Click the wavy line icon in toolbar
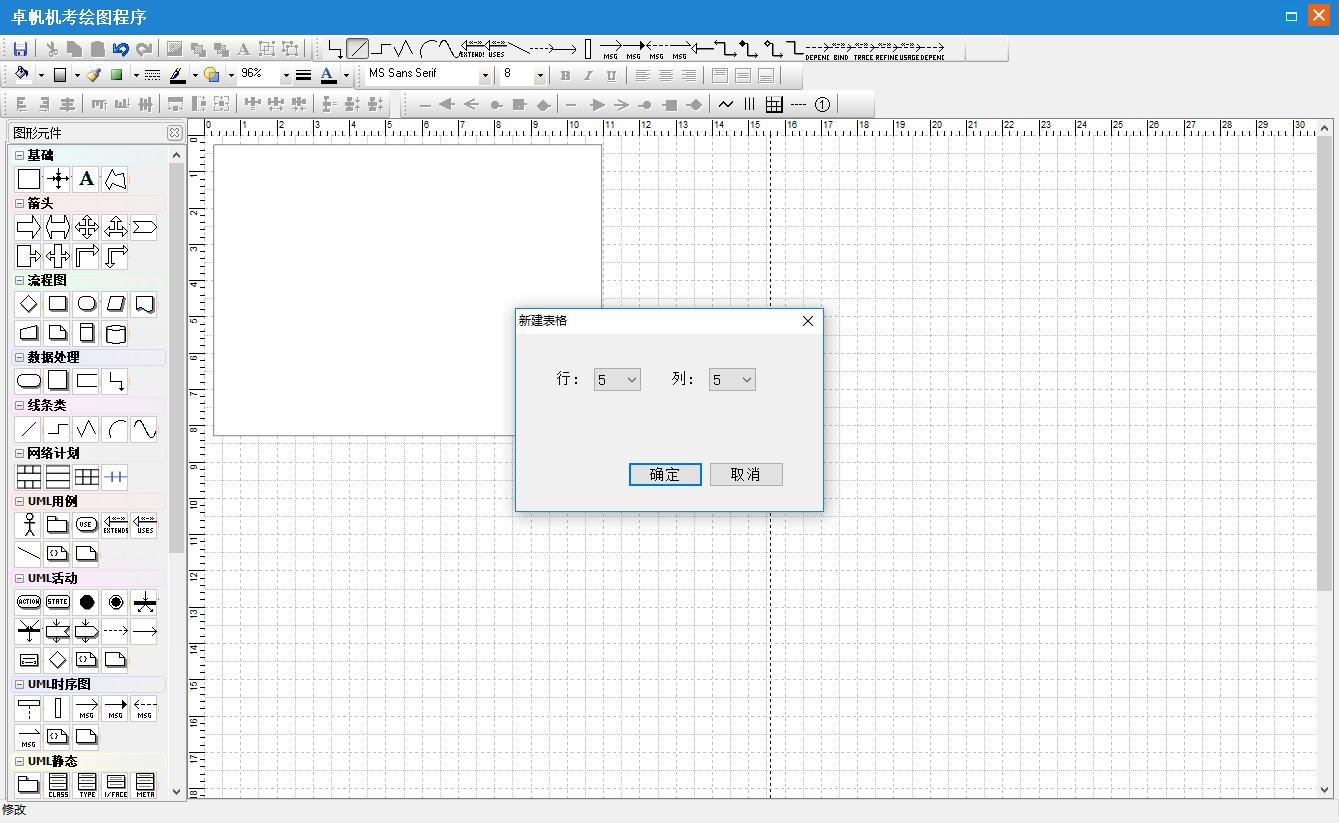 pos(726,104)
